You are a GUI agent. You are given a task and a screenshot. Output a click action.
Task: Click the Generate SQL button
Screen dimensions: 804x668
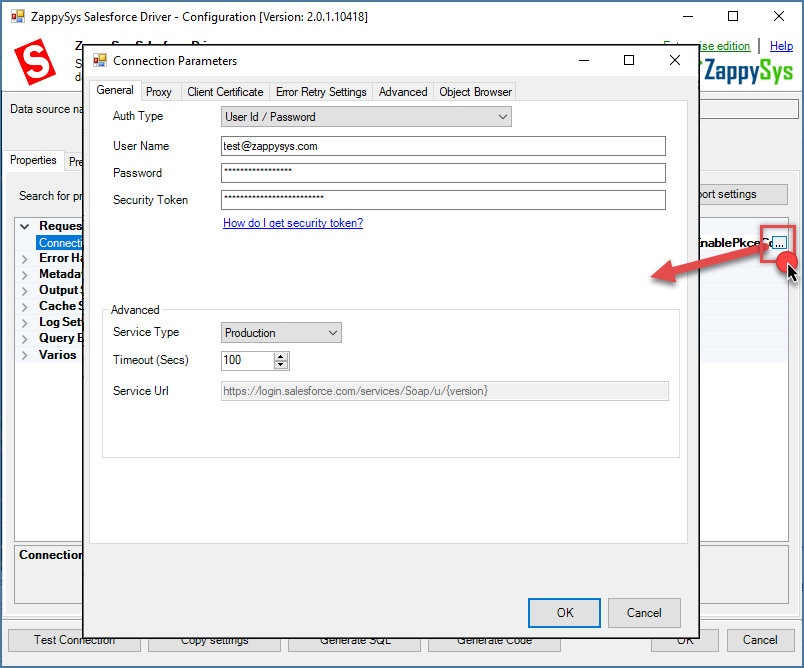[x=355, y=644]
